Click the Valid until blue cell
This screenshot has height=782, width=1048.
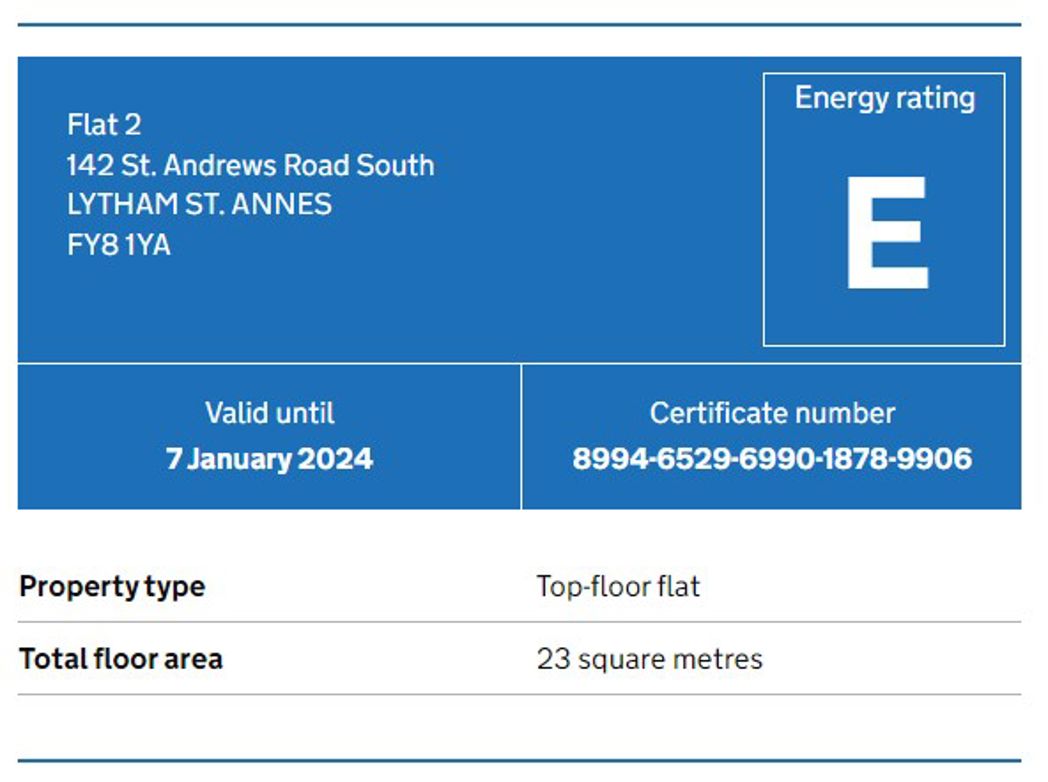click(x=269, y=437)
